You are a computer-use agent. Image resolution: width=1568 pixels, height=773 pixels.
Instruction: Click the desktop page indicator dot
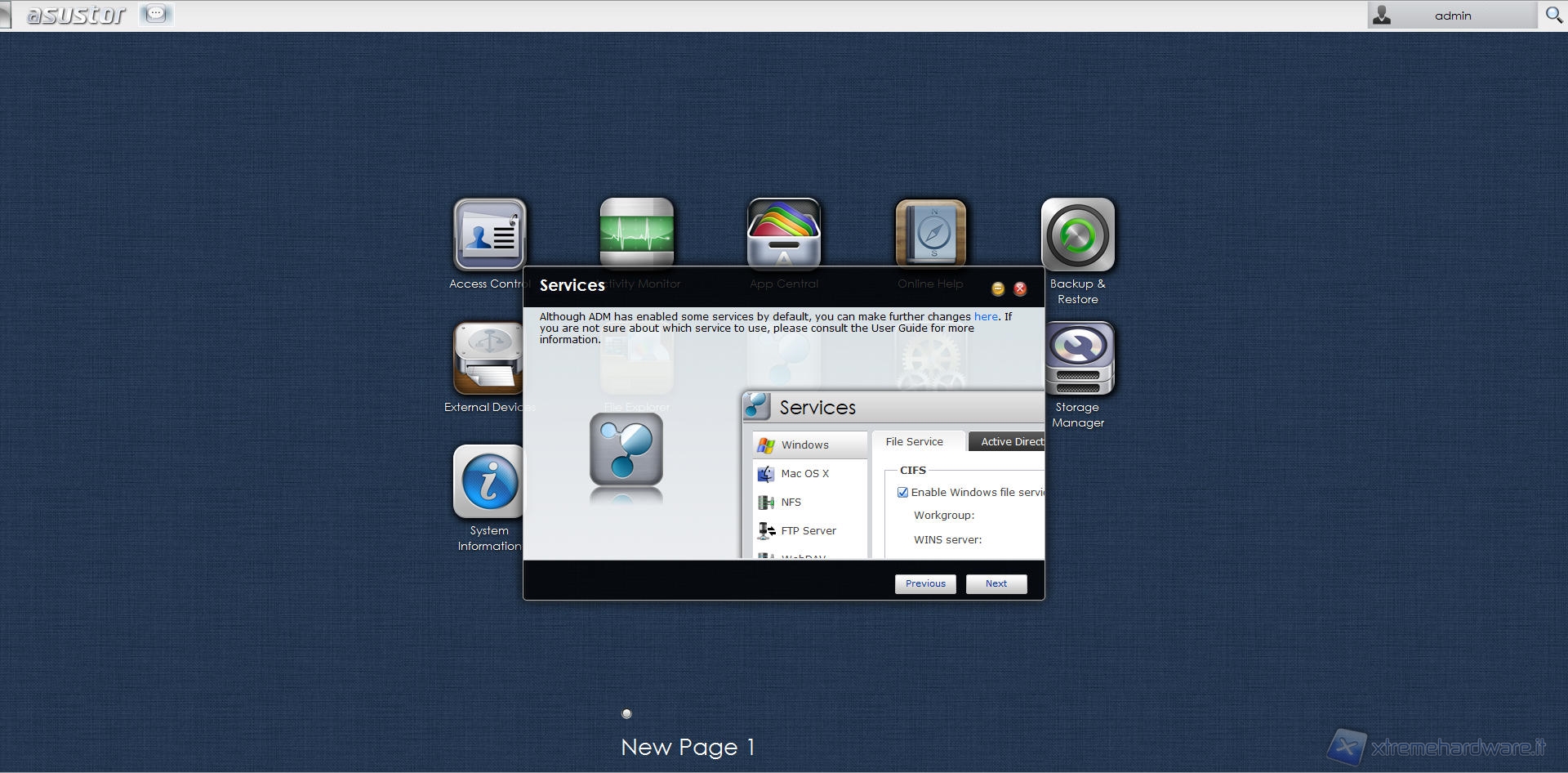pos(626,713)
